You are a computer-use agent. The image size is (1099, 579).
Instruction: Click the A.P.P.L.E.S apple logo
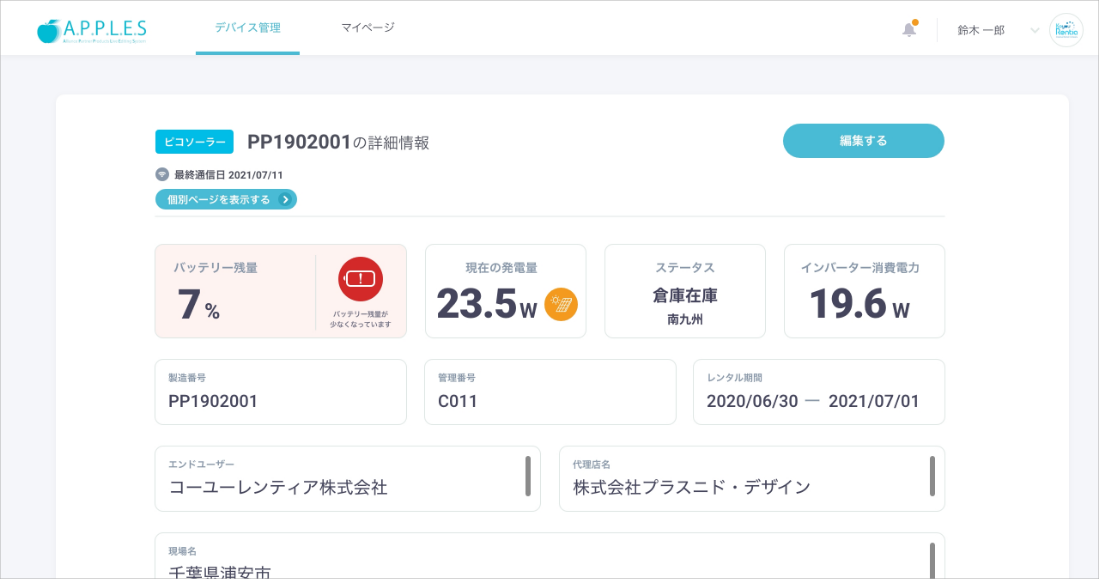coord(91,29)
